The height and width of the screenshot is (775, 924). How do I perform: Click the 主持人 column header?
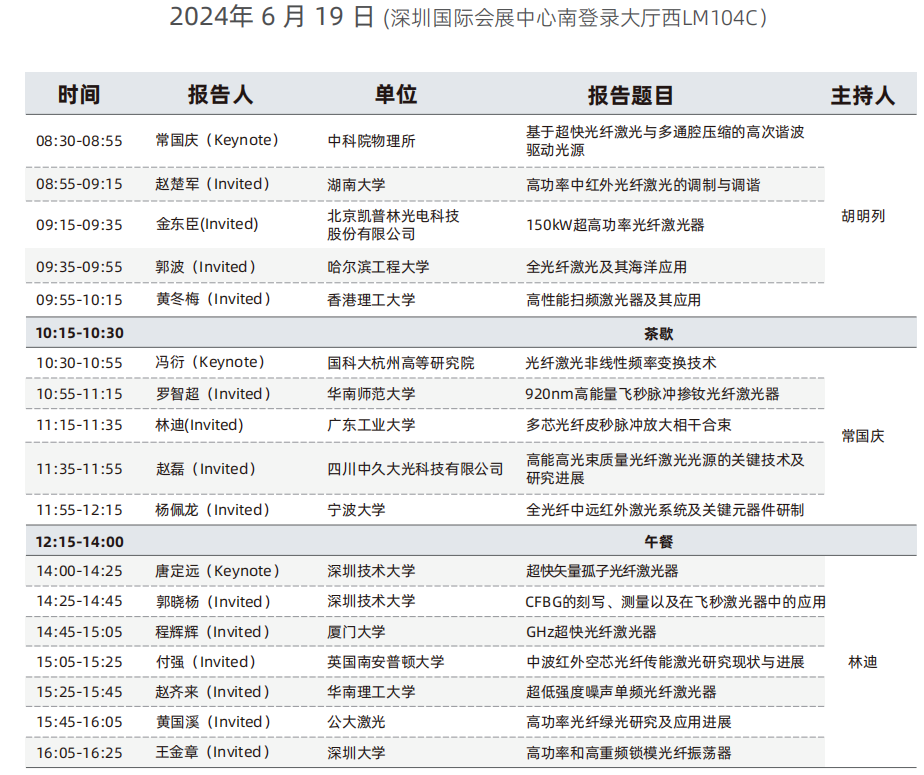(x=863, y=95)
